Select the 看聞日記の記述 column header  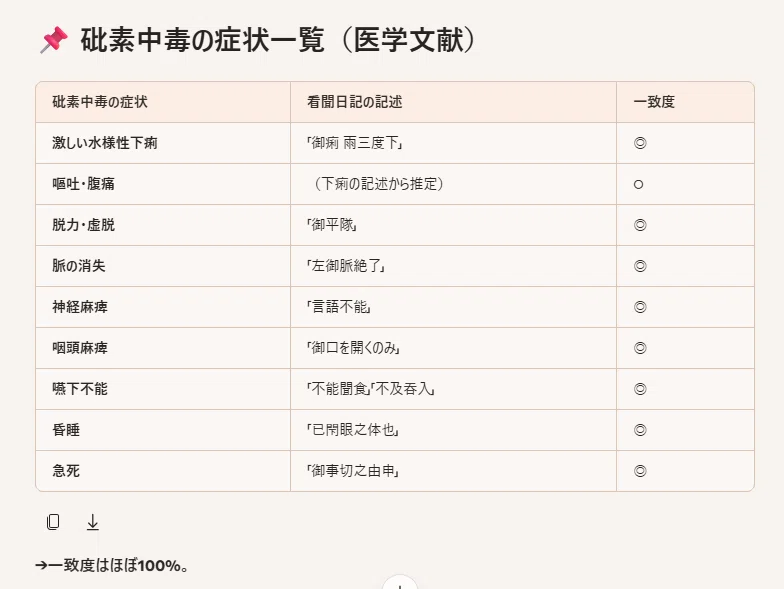point(454,102)
